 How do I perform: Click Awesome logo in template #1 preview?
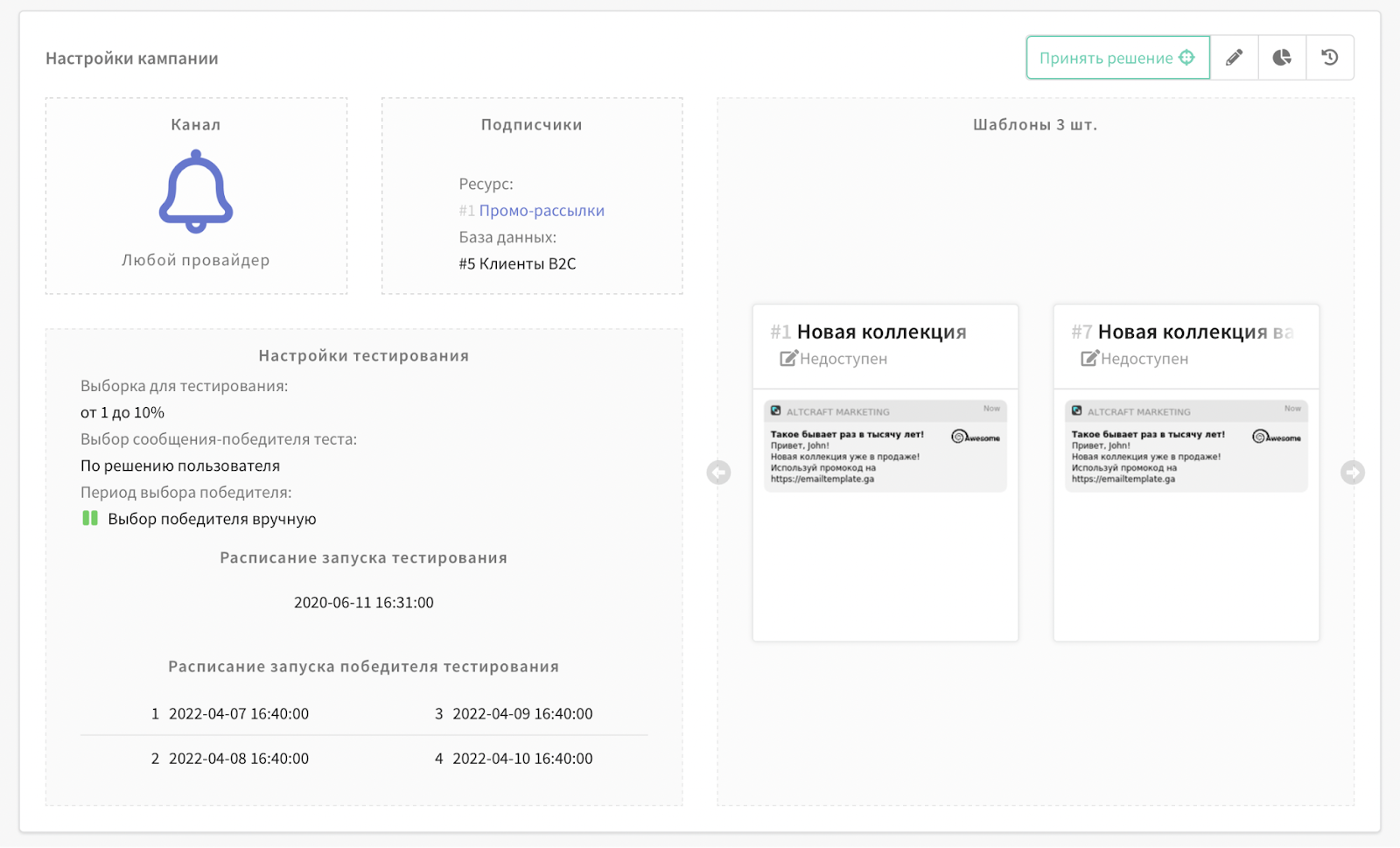(x=976, y=437)
